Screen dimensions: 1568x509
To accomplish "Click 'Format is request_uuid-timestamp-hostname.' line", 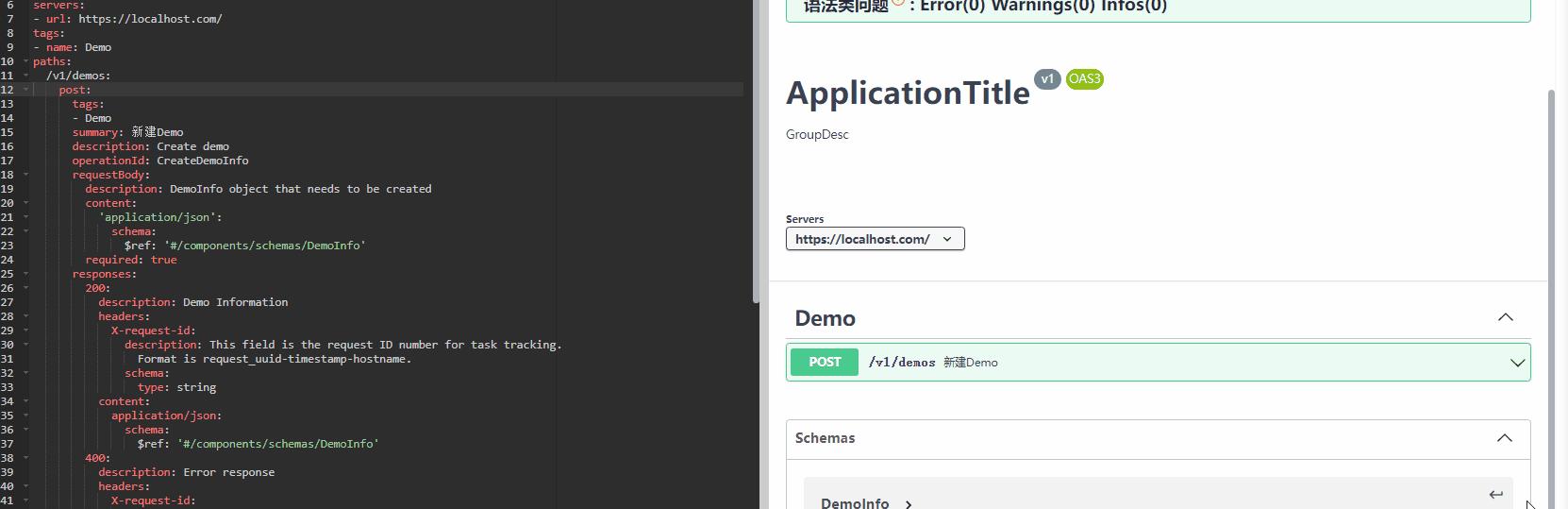I will 275,359.
